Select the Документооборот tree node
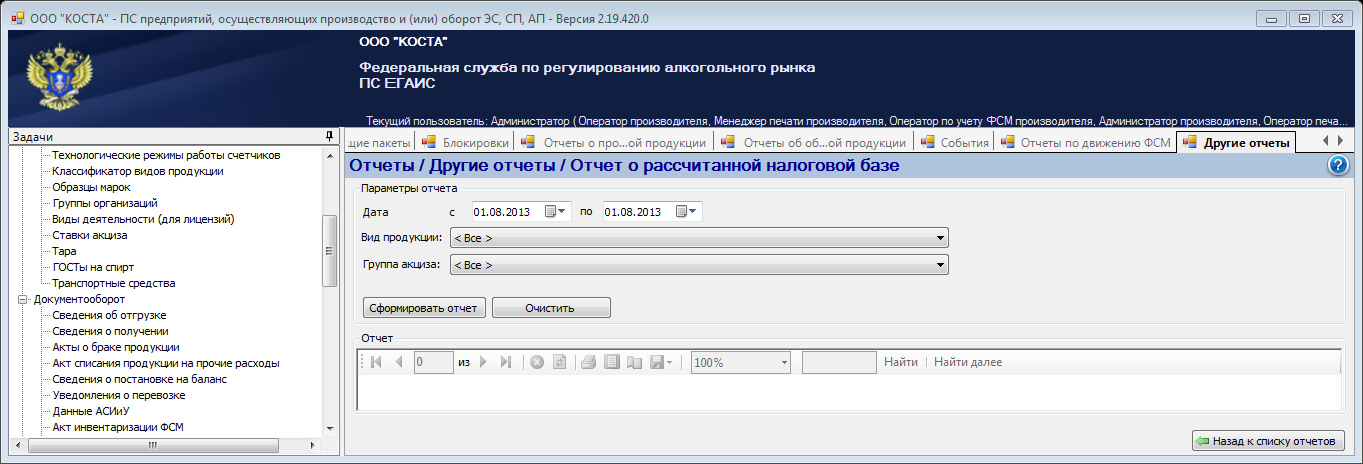Image resolution: width=1363 pixels, height=464 pixels. (79, 299)
